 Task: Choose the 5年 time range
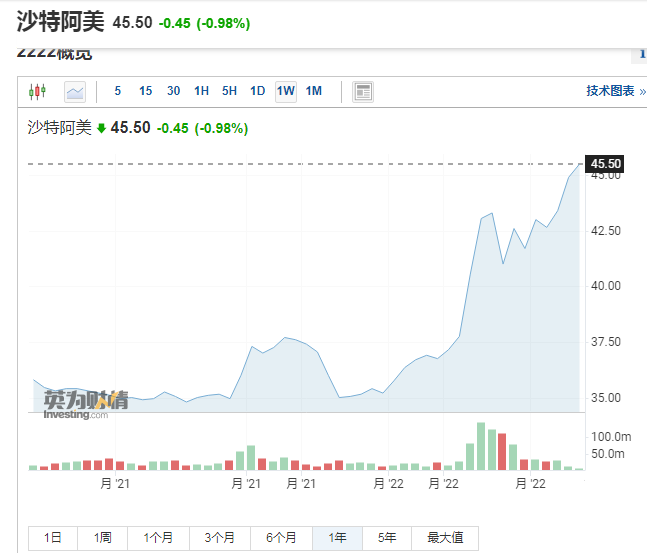point(387,538)
